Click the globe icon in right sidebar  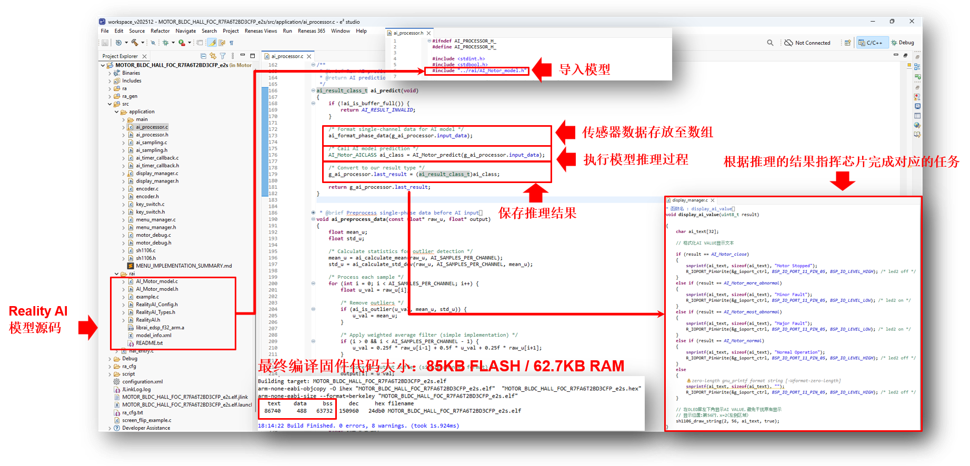point(917,125)
